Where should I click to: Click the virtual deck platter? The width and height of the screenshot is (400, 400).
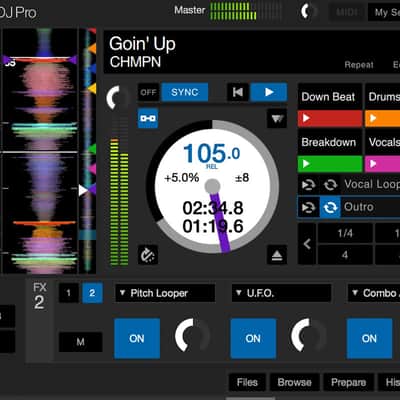[x=213, y=186]
